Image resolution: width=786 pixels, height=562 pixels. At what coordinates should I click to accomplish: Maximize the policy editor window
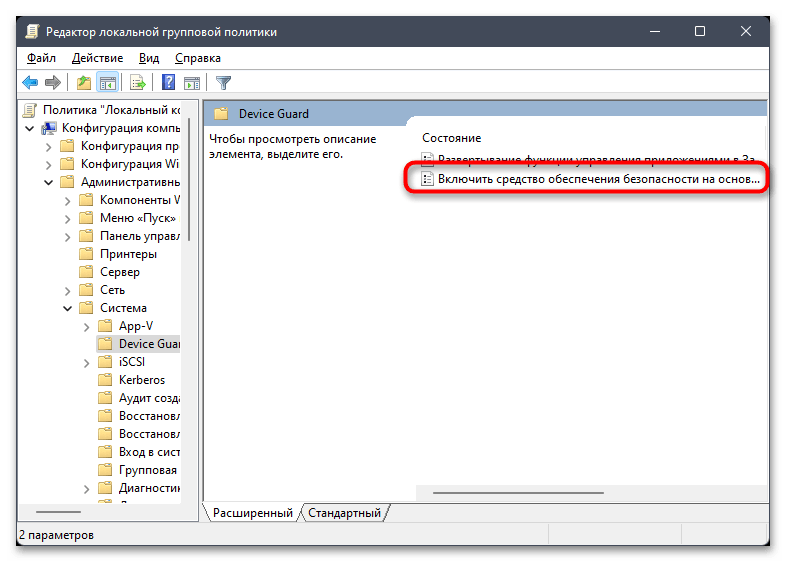tap(700, 31)
